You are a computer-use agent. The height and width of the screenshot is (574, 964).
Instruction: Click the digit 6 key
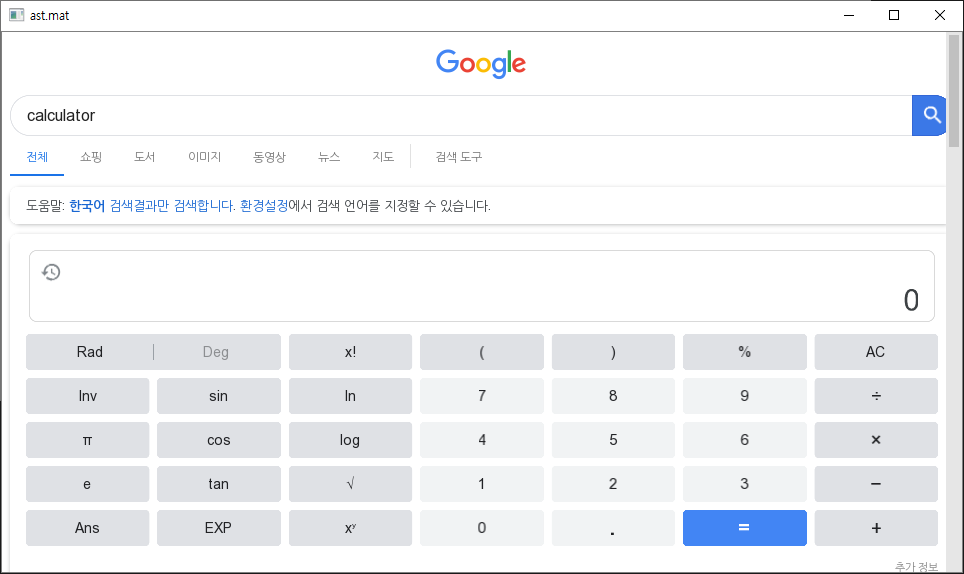pos(745,440)
